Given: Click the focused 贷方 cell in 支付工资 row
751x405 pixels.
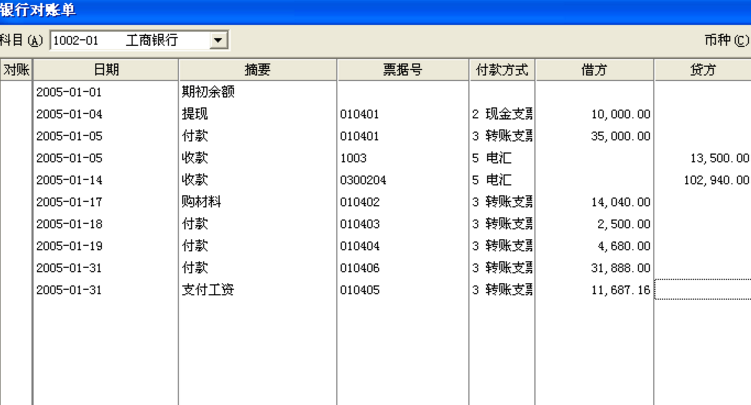Looking at the screenshot, I should tap(703, 290).
